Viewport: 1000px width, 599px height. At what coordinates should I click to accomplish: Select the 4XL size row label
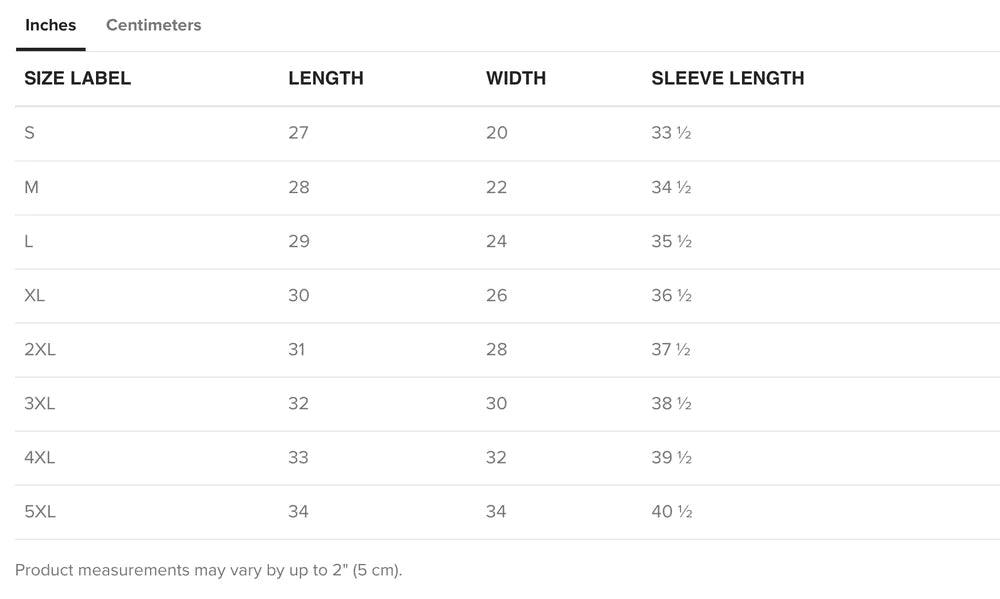click(x=40, y=457)
